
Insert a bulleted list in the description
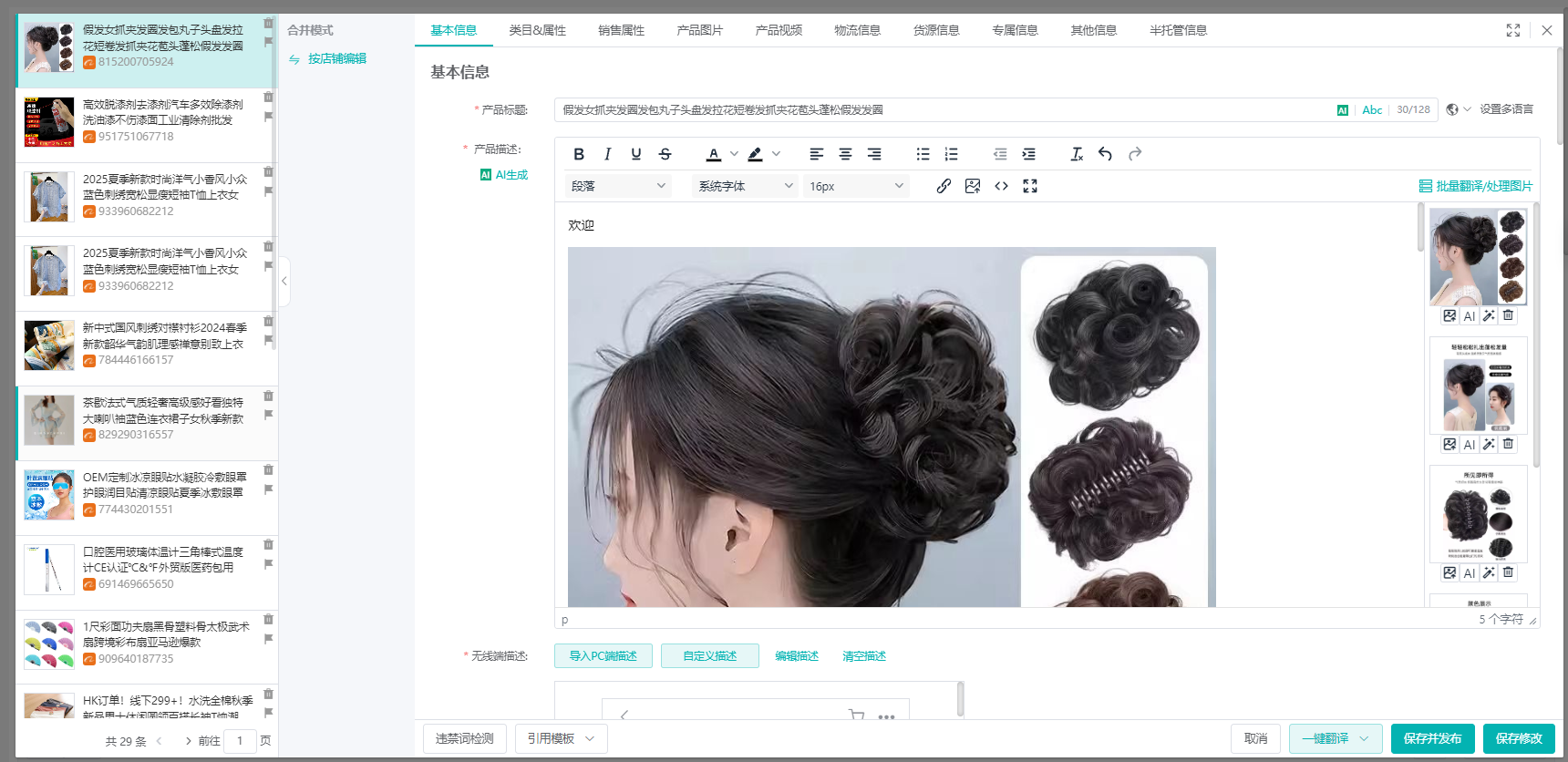point(923,154)
